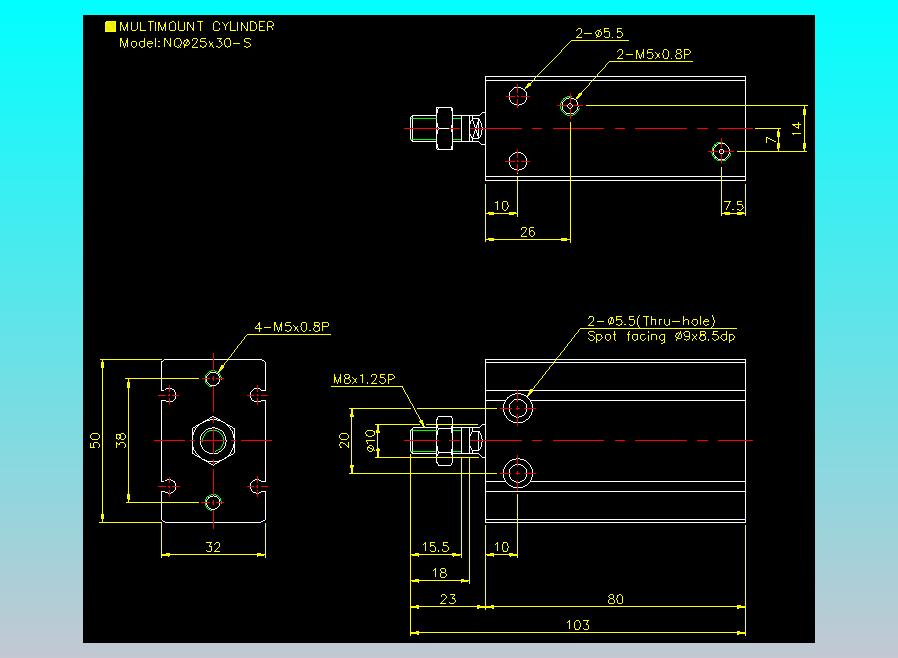The width and height of the screenshot is (898, 658).
Task: Click the 50 height dimension
Action: (95, 440)
